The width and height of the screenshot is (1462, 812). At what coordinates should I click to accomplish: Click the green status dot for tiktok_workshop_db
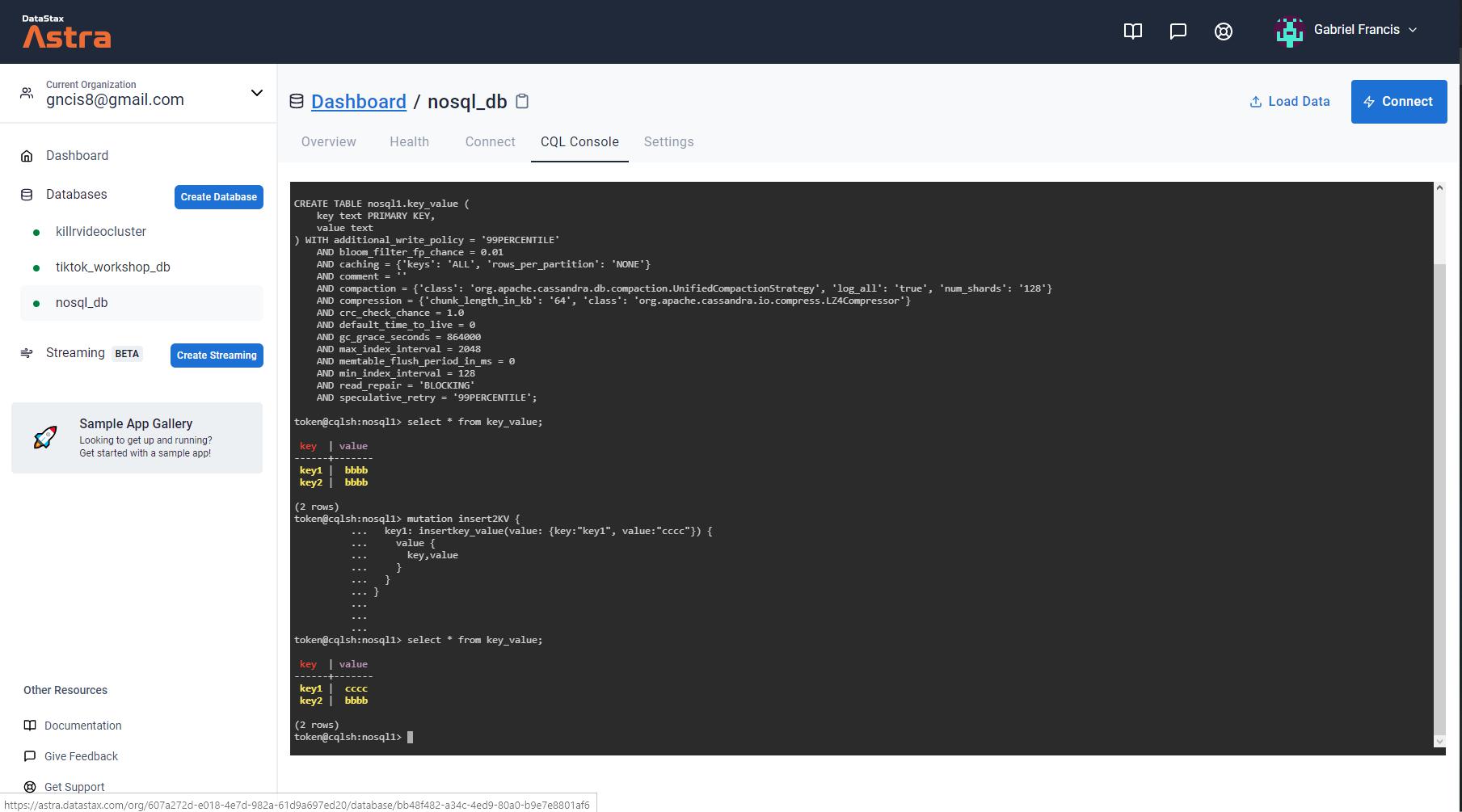coord(36,267)
